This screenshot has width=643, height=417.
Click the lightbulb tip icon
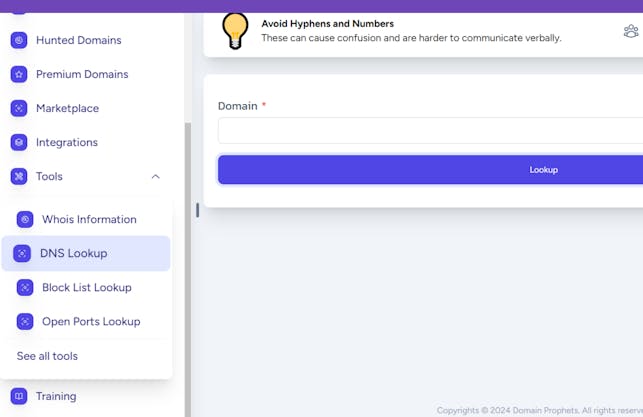235,31
